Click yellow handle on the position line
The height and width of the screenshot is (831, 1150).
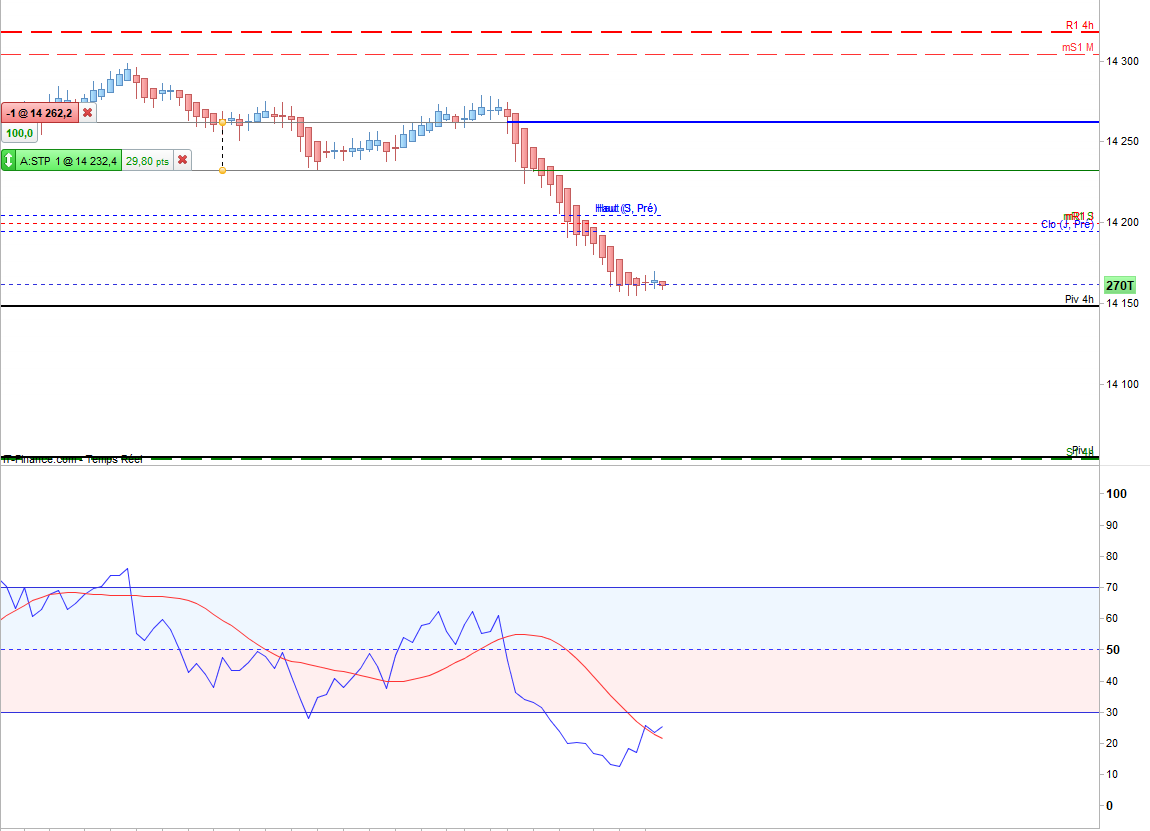pos(222,122)
